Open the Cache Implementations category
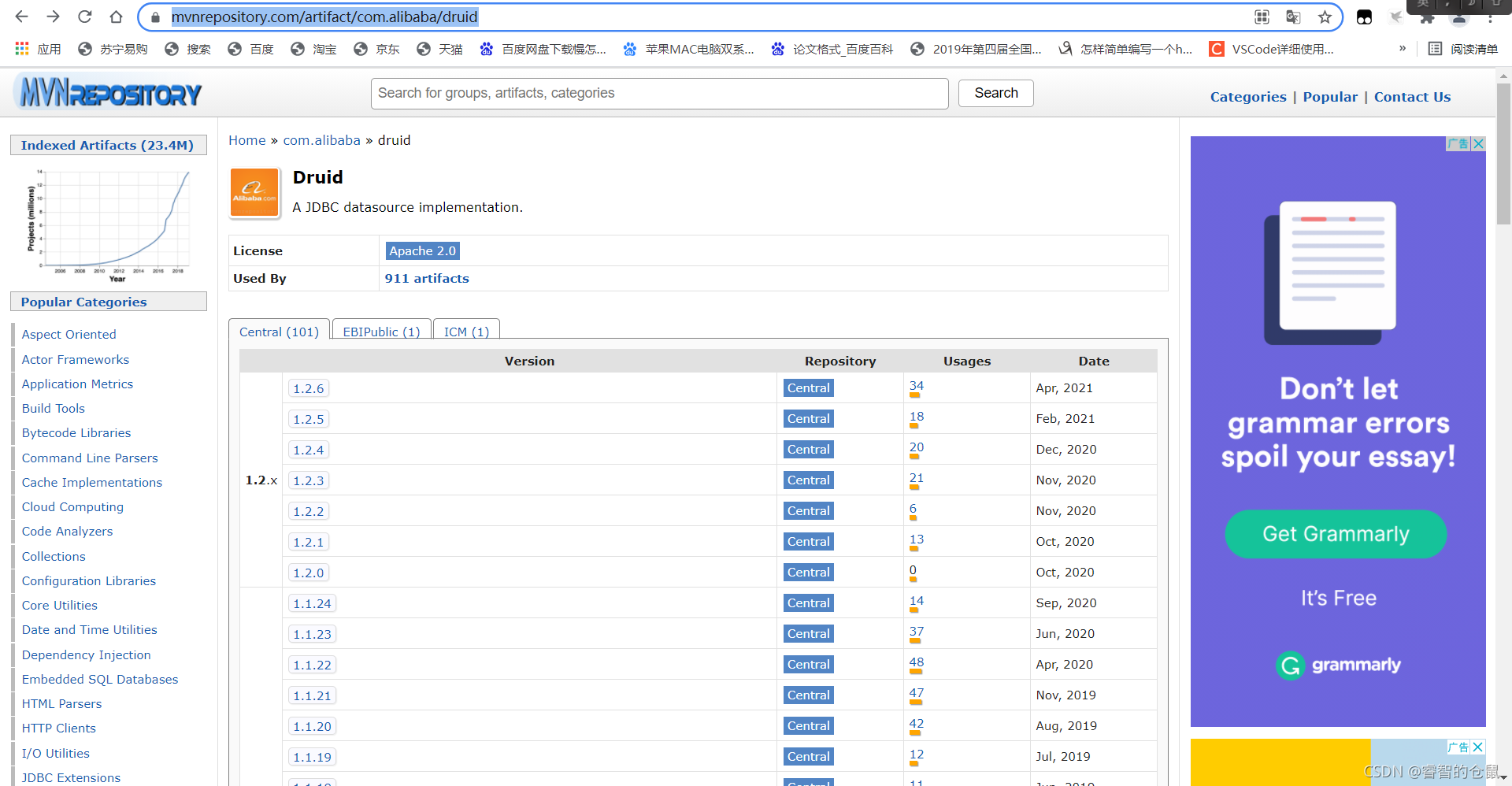 [x=91, y=482]
